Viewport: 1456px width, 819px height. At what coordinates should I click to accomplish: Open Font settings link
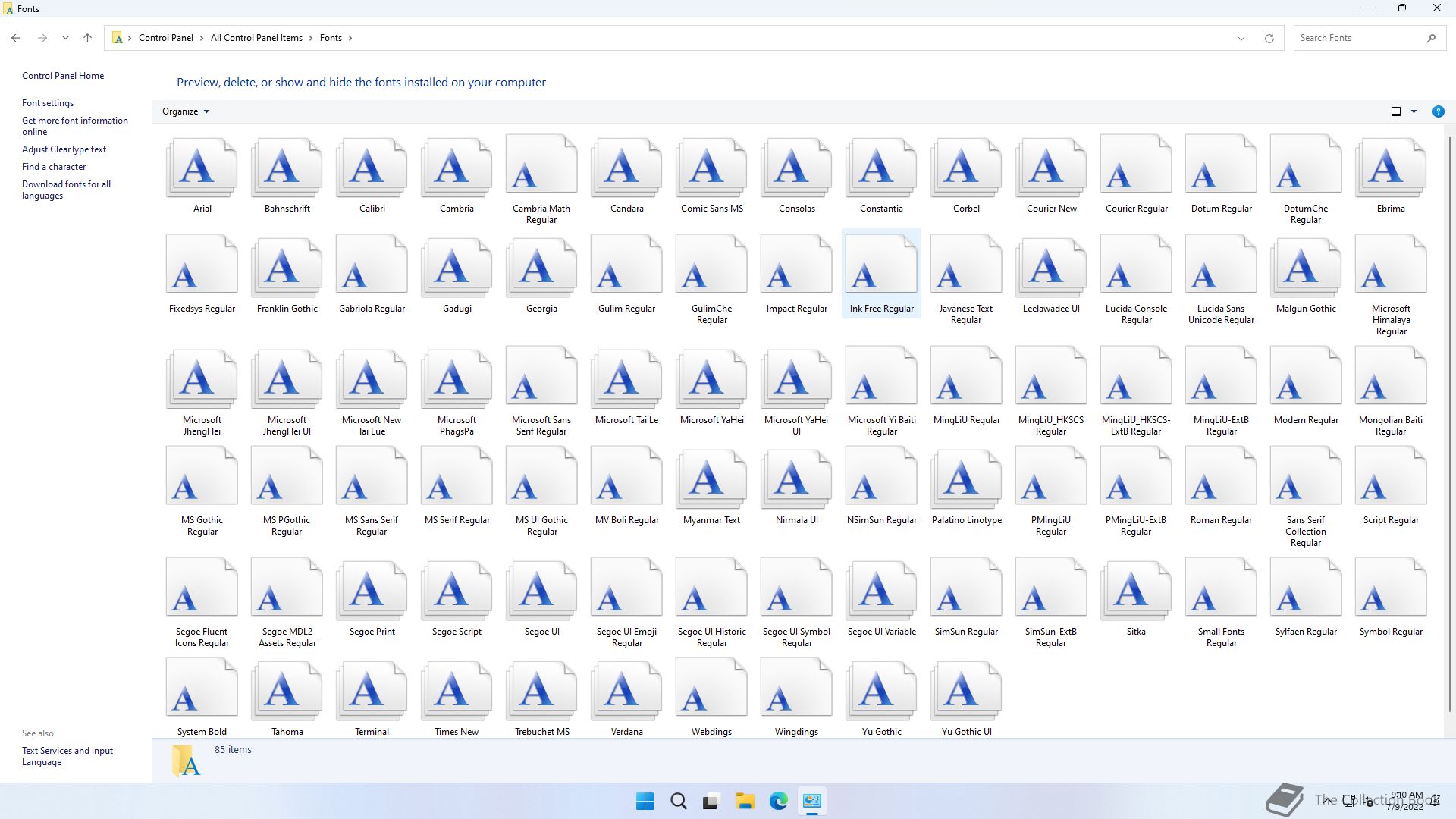[x=48, y=103]
